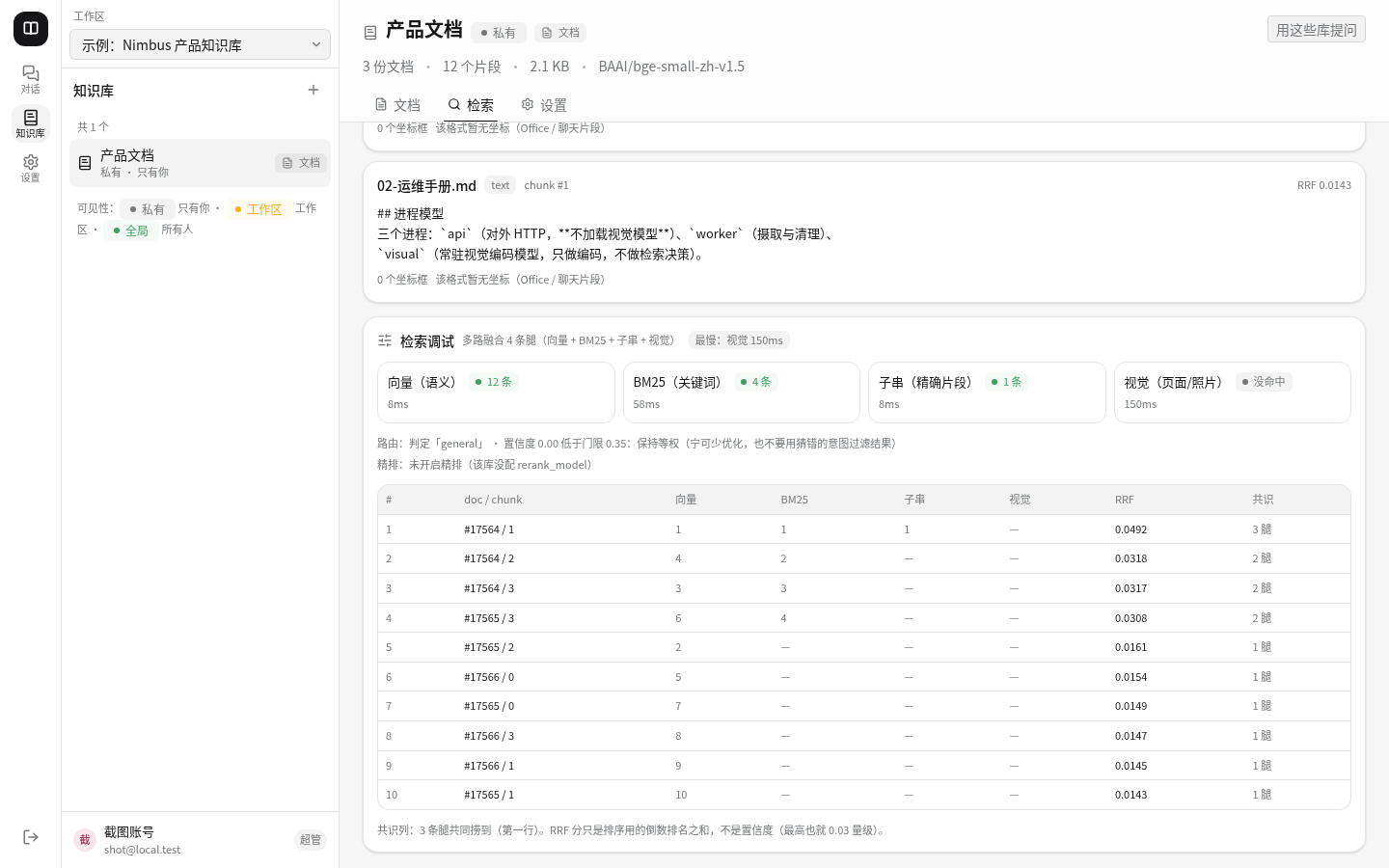Add a new knowledge base with plus icon
Viewport: 1389px width, 868px height.
point(313,90)
